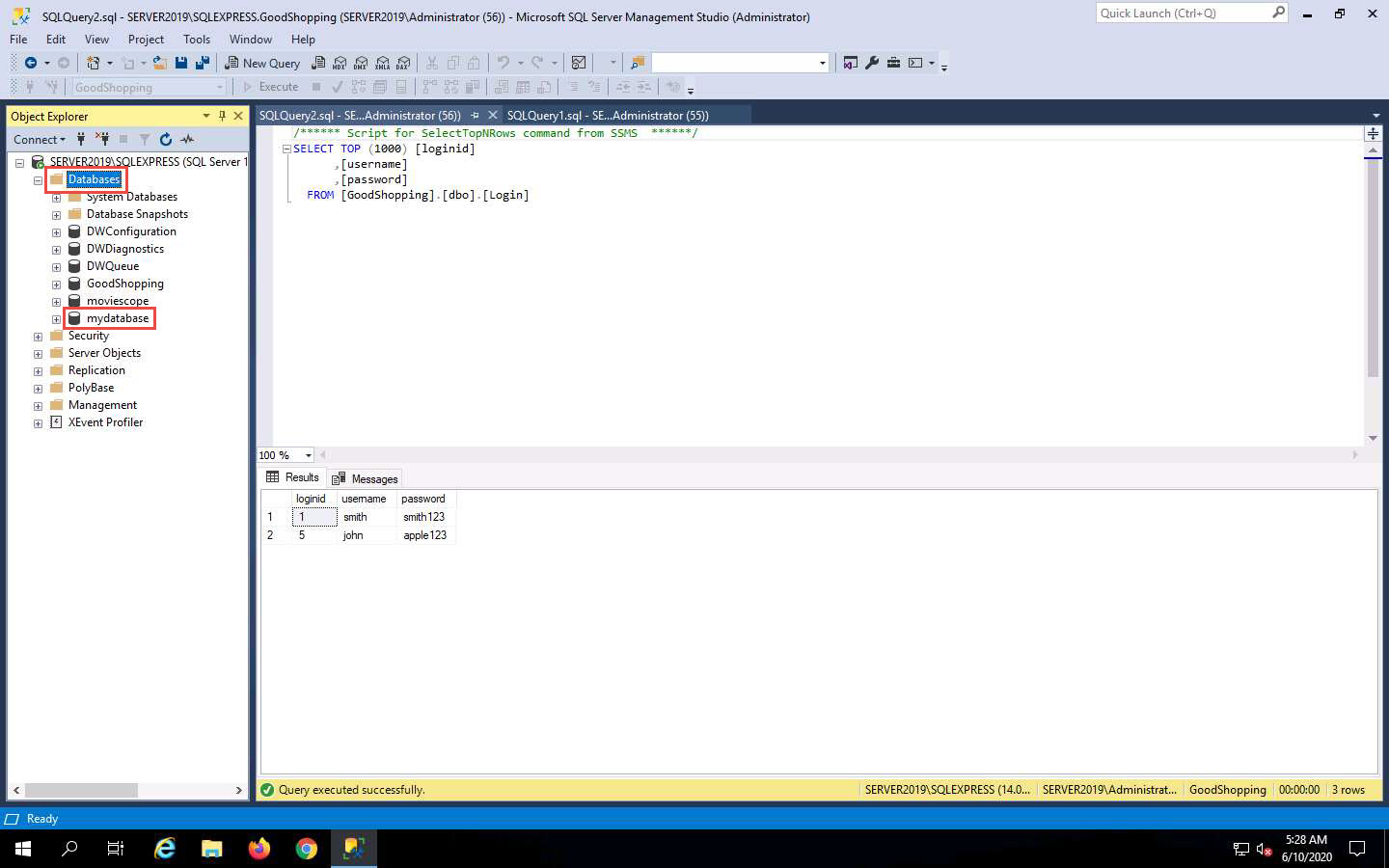Open Activity Monitor from Object Explorer toolbar
Image resolution: width=1389 pixels, height=868 pixels.
(x=187, y=139)
